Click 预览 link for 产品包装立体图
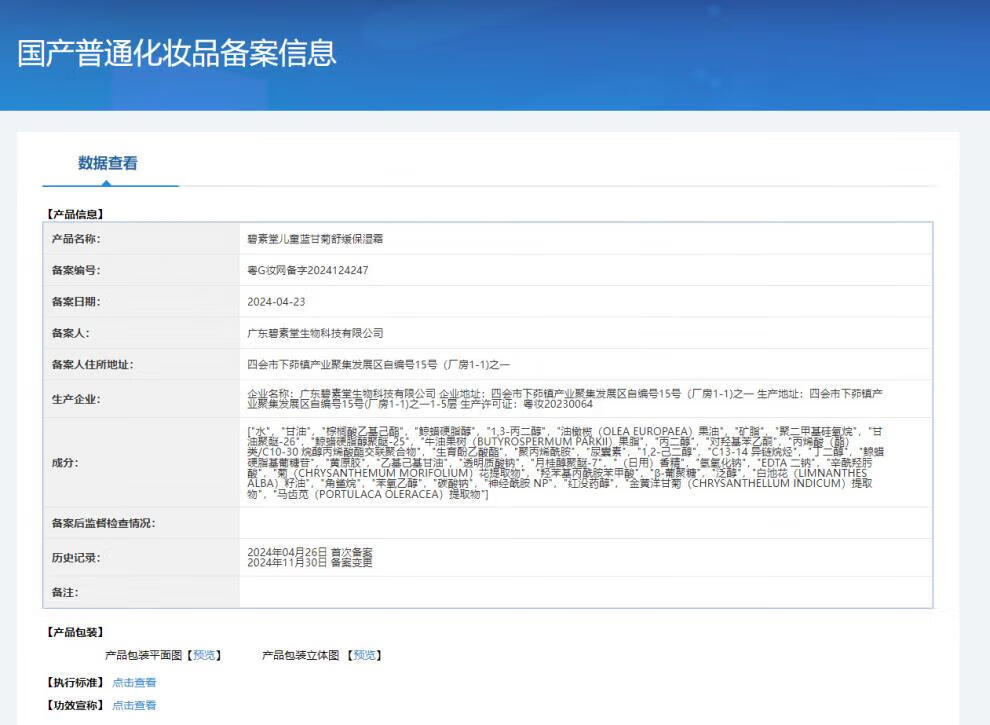 pyautogui.click(x=364, y=655)
